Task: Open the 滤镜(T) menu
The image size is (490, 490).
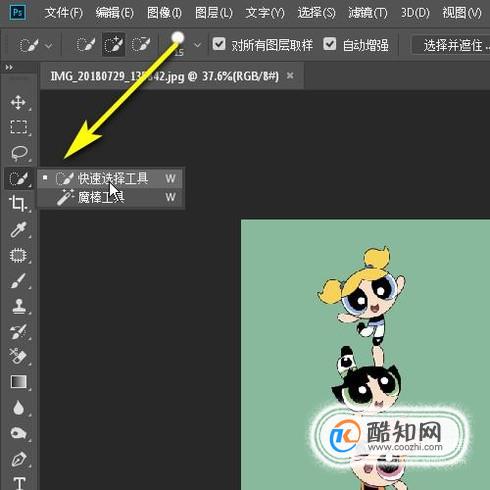Action: (x=368, y=13)
